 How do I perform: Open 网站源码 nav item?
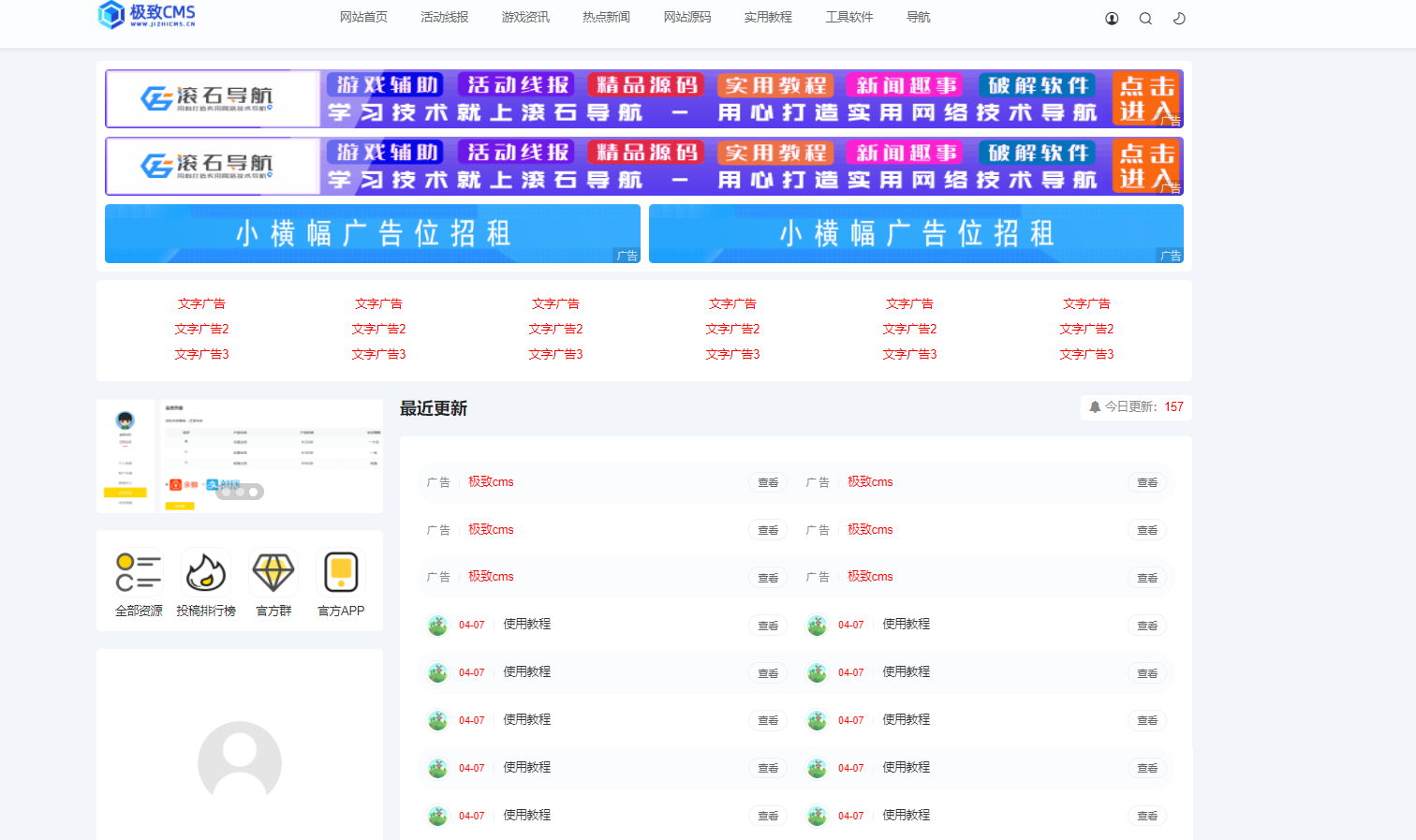tap(687, 17)
